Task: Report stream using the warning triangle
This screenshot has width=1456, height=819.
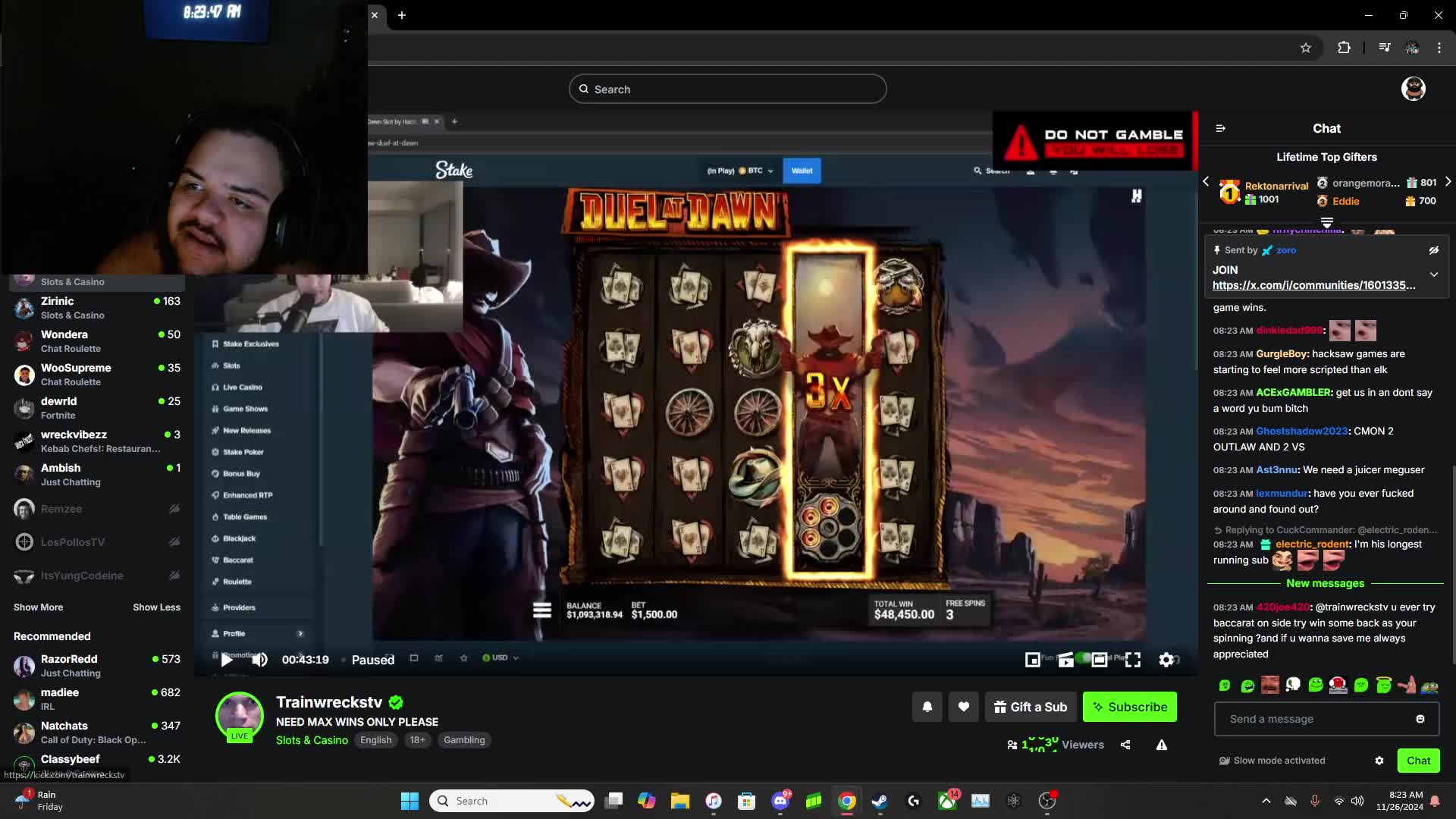Action: coord(1161,745)
